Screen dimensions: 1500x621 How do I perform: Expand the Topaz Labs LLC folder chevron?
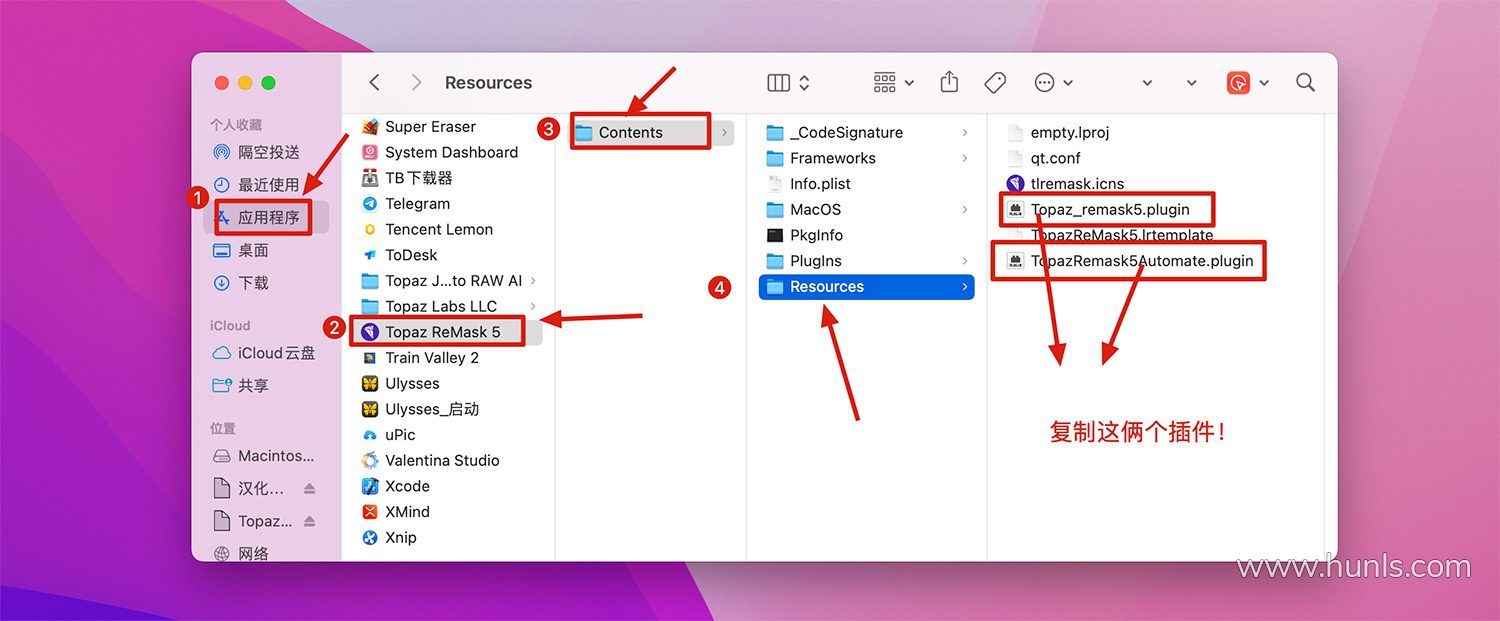533,306
